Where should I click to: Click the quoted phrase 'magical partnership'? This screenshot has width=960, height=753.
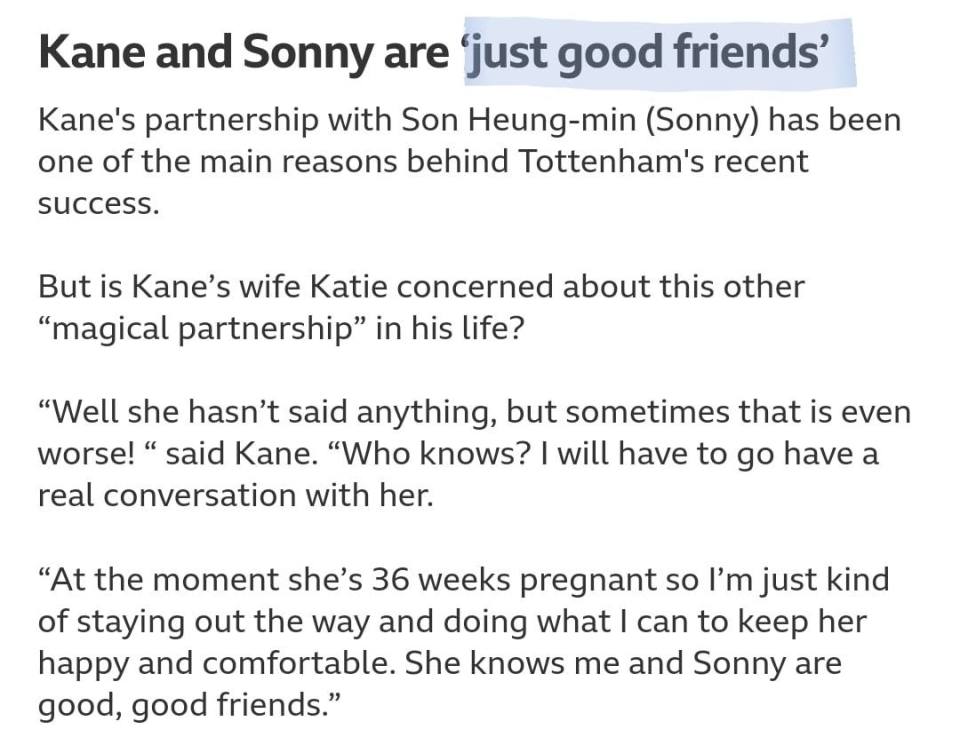pyautogui.click(x=205, y=329)
